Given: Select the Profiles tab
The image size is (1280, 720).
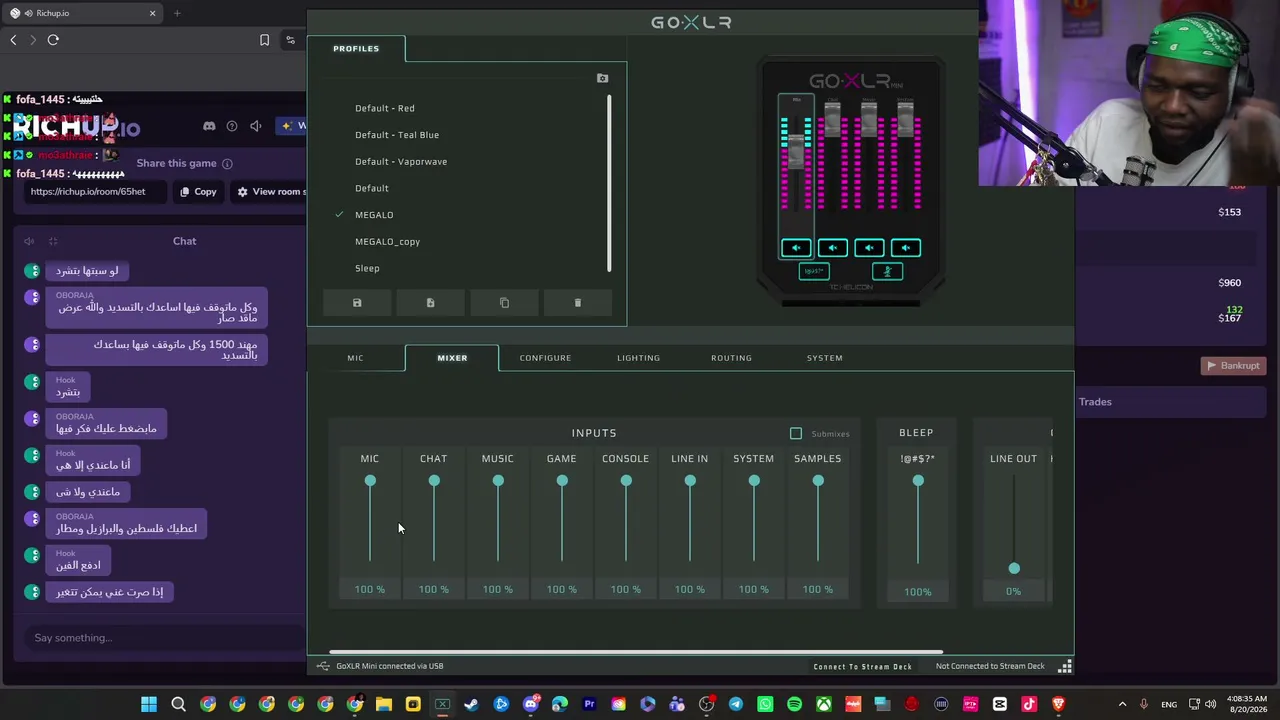Looking at the screenshot, I should (356, 48).
